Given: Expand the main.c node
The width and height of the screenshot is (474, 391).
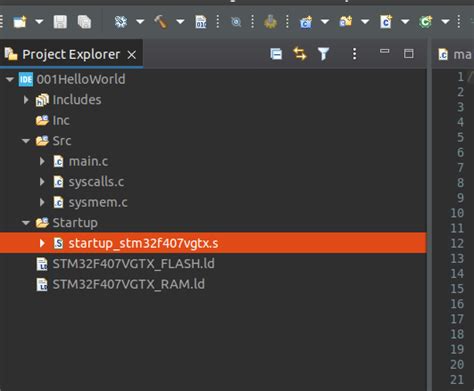Looking at the screenshot, I should 42,161.
